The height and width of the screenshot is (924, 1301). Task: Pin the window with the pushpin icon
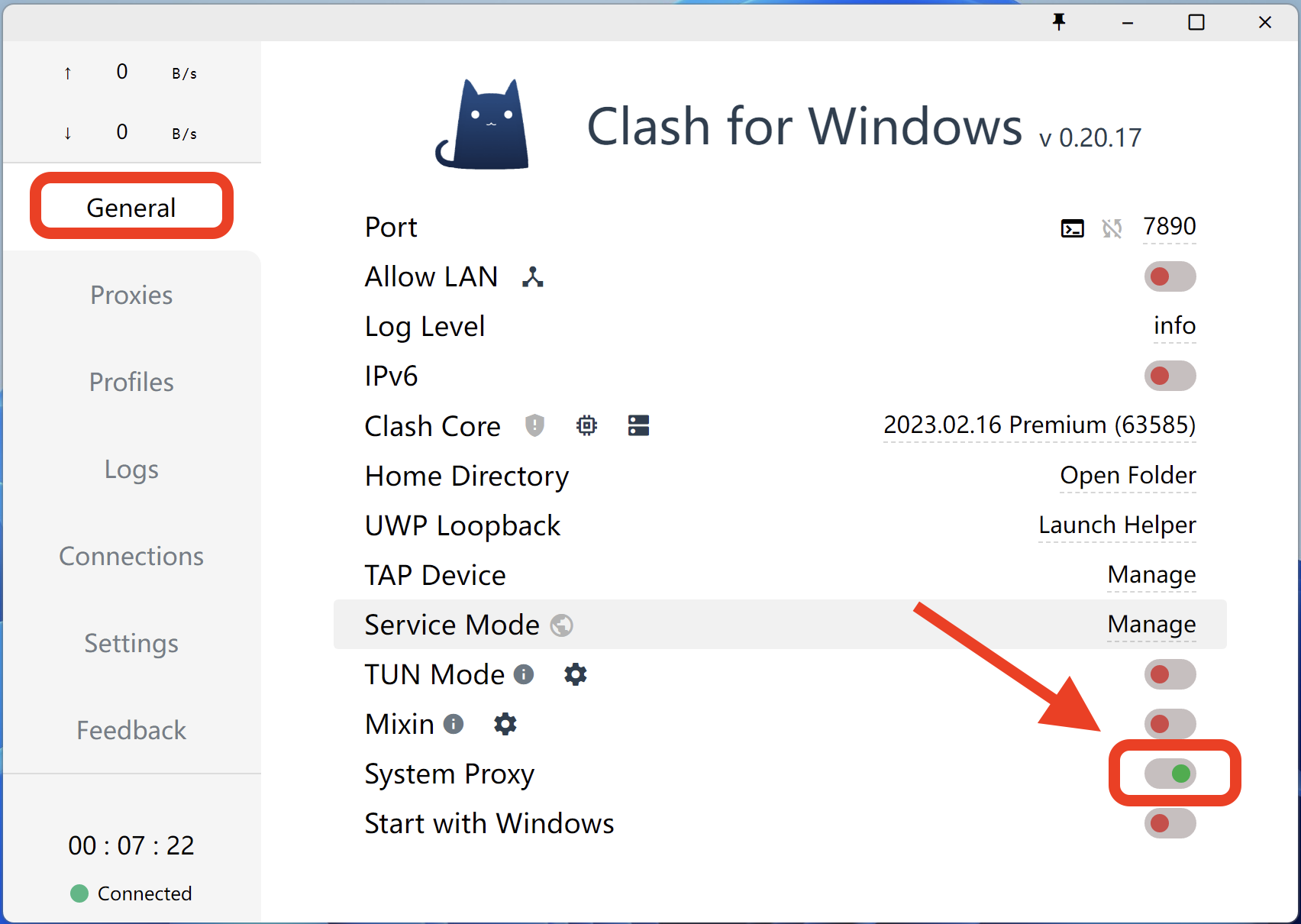click(1059, 22)
